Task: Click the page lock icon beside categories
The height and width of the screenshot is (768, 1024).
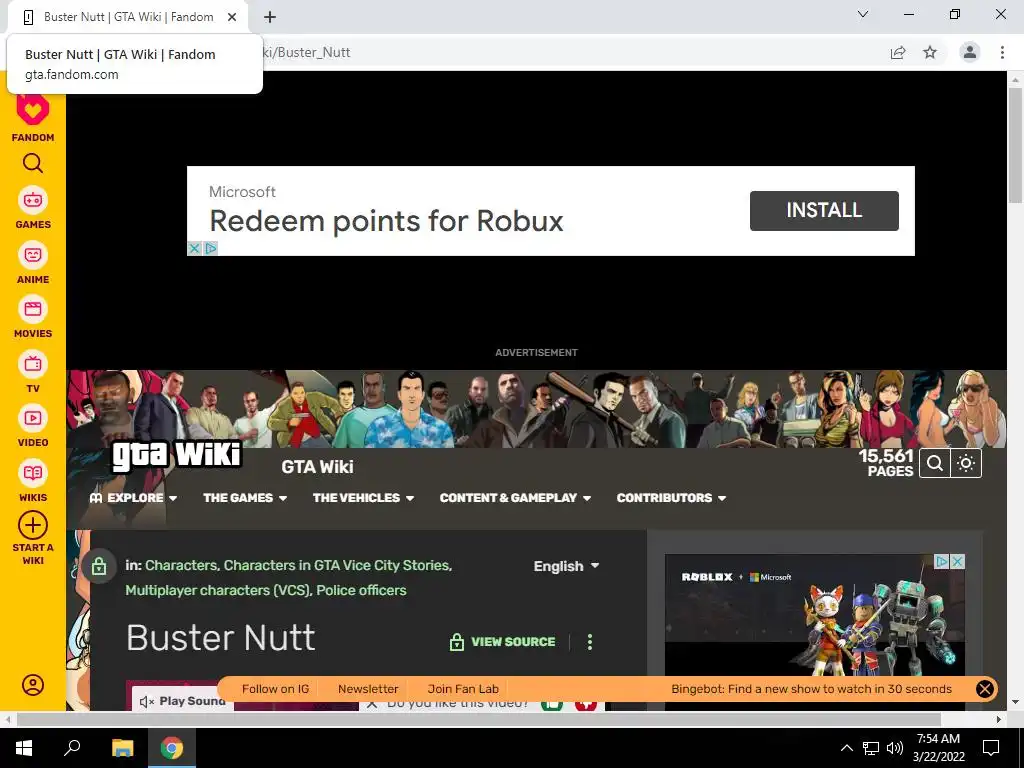Action: (99, 566)
